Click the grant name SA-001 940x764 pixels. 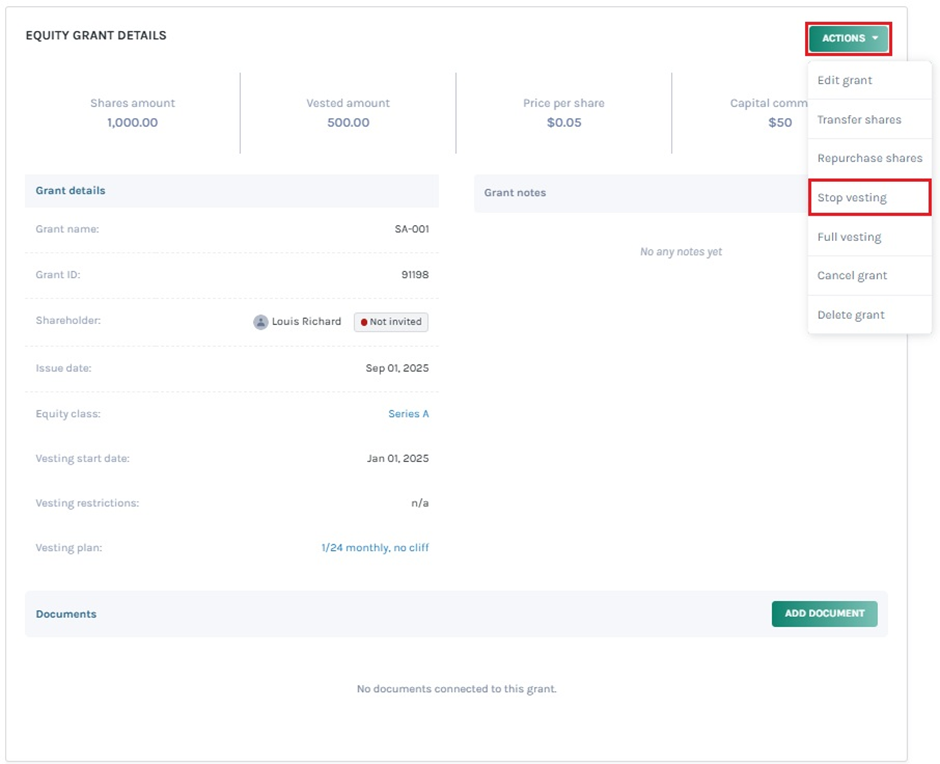(411, 229)
